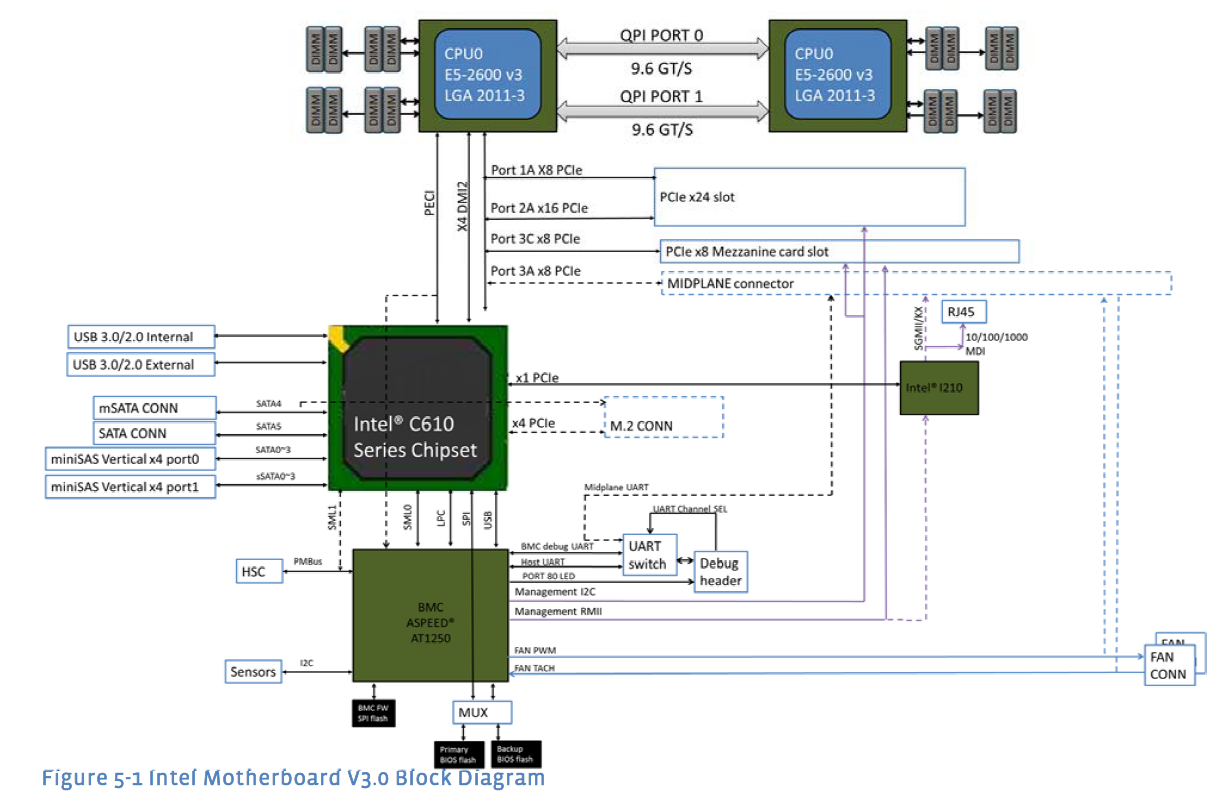Select the BMC FW SPI flash block

pos(372,713)
